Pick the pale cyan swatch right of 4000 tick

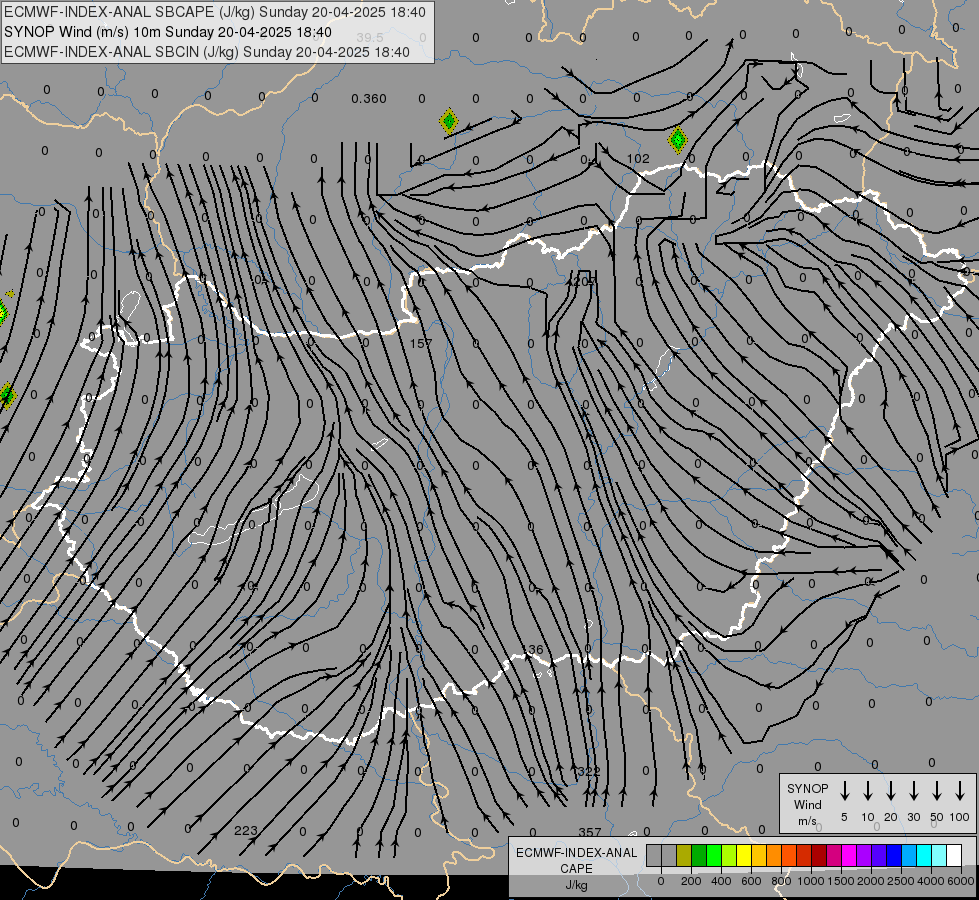940,855
